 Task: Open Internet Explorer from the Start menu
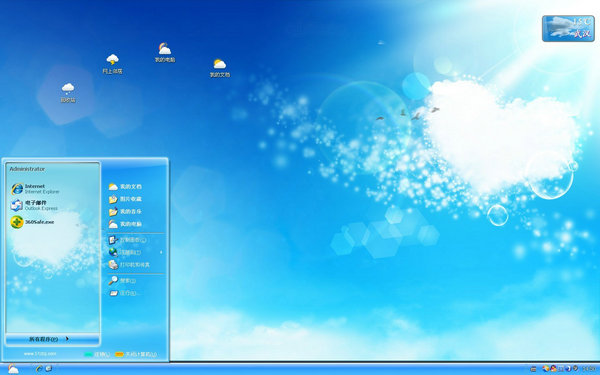[x=36, y=189]
